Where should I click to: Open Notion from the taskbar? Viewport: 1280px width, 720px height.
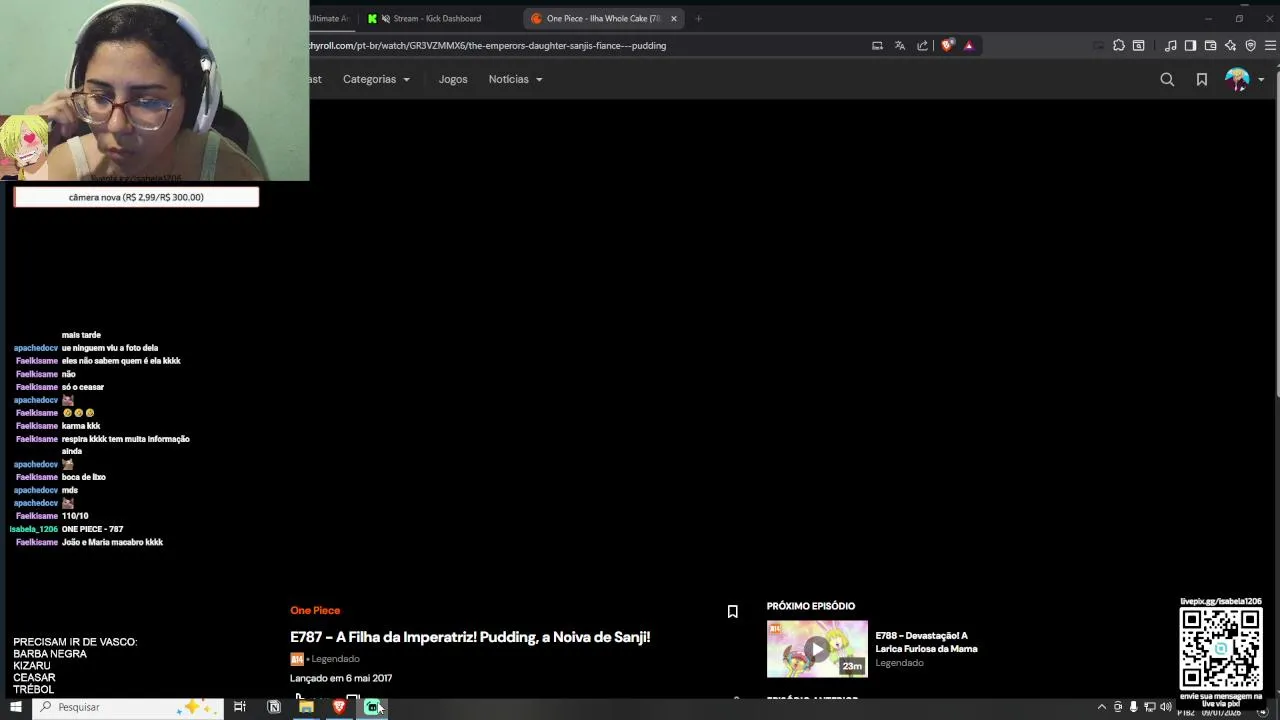pyautogui.click(x=274, y=707)
